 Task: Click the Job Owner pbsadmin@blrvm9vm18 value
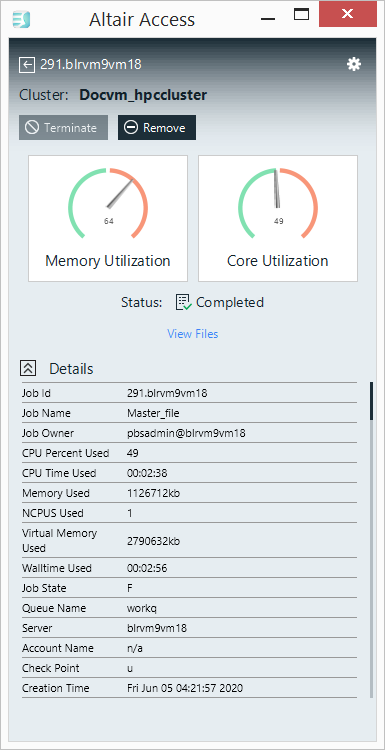[186, 433]
